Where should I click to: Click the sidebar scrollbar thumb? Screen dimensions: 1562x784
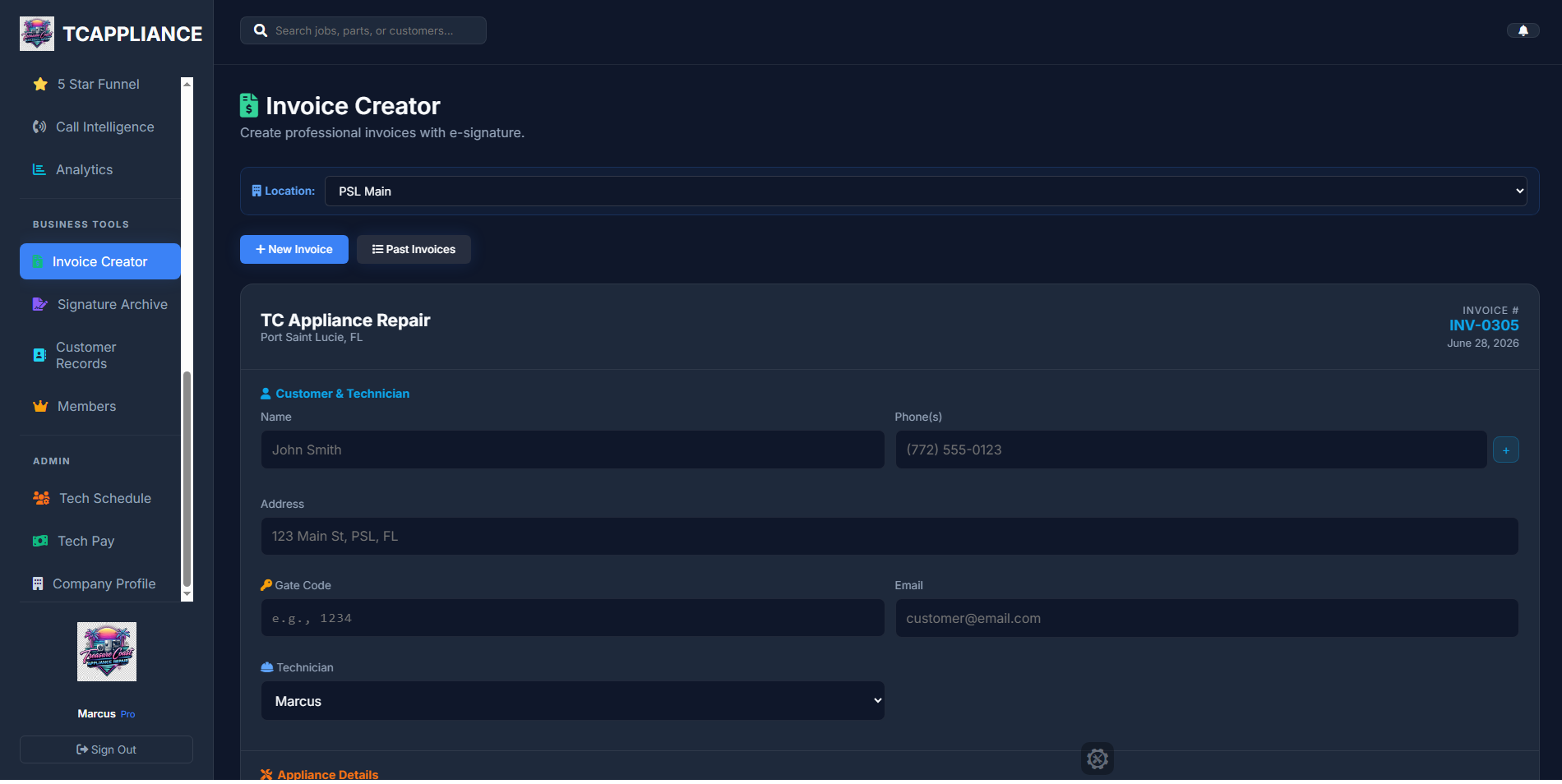(187, 479)
